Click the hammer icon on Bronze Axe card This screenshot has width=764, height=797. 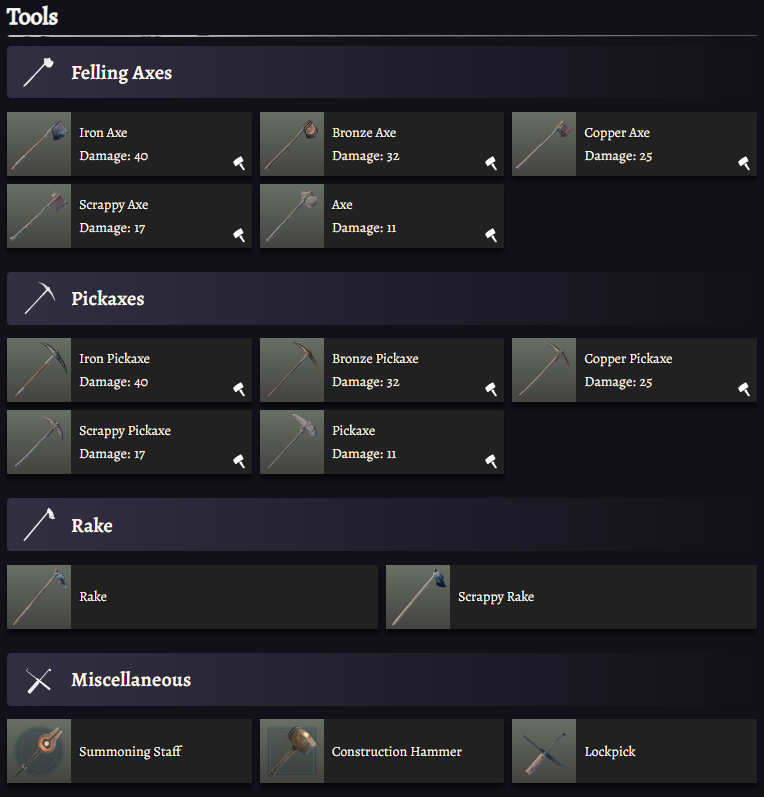coord(491,163)
